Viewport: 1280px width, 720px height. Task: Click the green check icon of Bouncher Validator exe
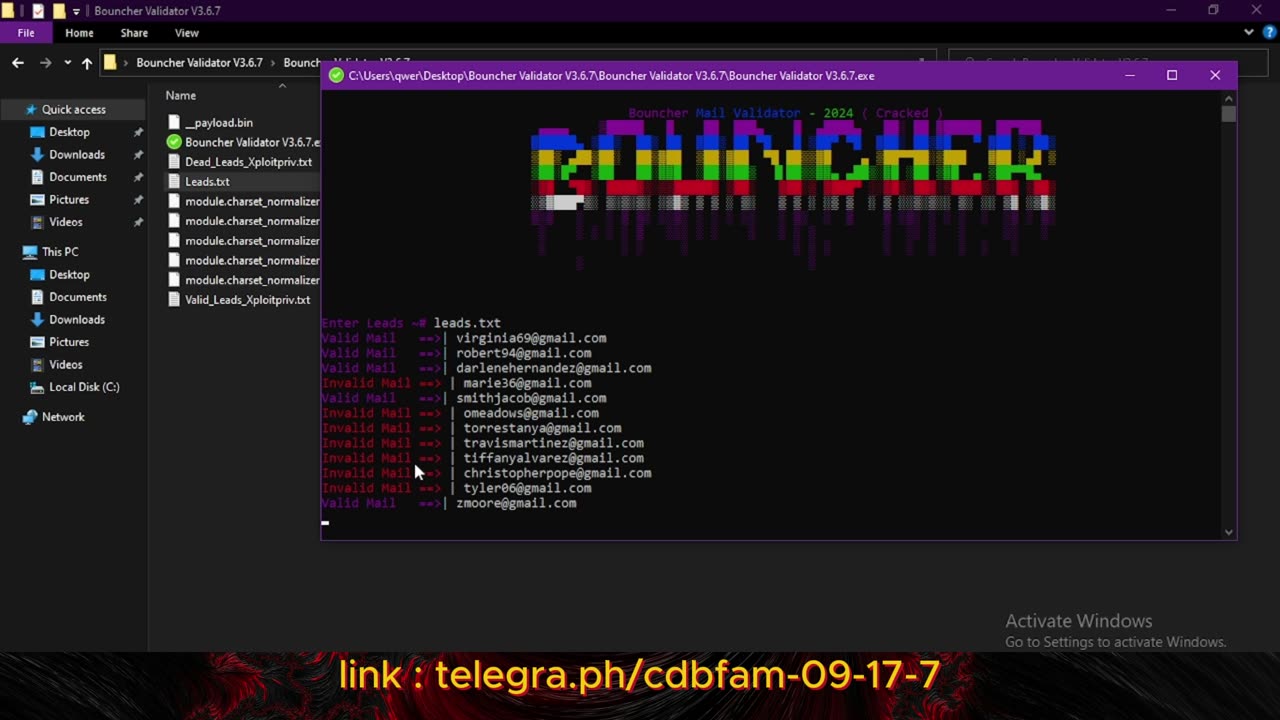174,142
